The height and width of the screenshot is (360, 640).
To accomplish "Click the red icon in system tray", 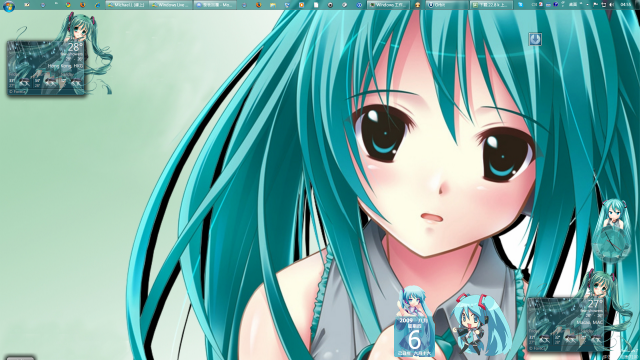I will (541, 4).
